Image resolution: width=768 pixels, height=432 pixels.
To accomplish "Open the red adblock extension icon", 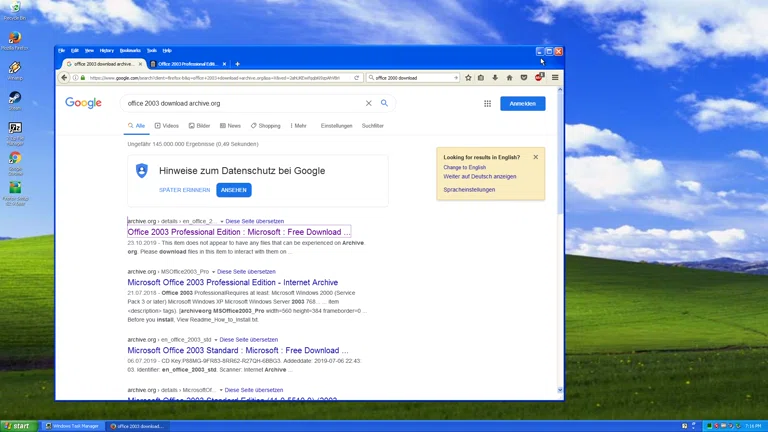I will tap(539, 77).
